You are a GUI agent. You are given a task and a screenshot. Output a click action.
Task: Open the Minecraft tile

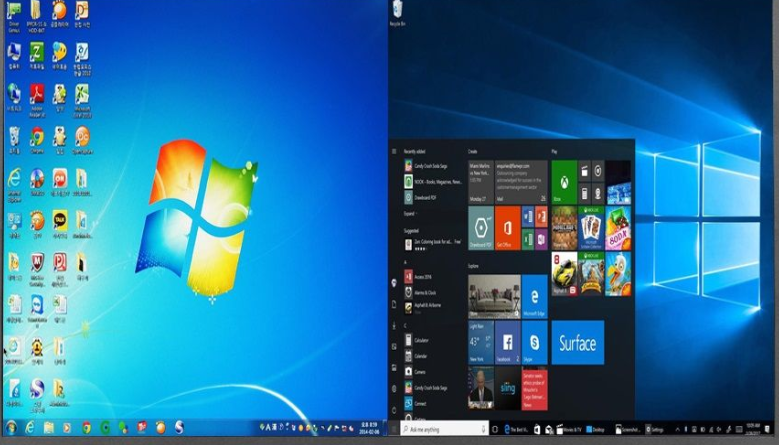point(564,228)
